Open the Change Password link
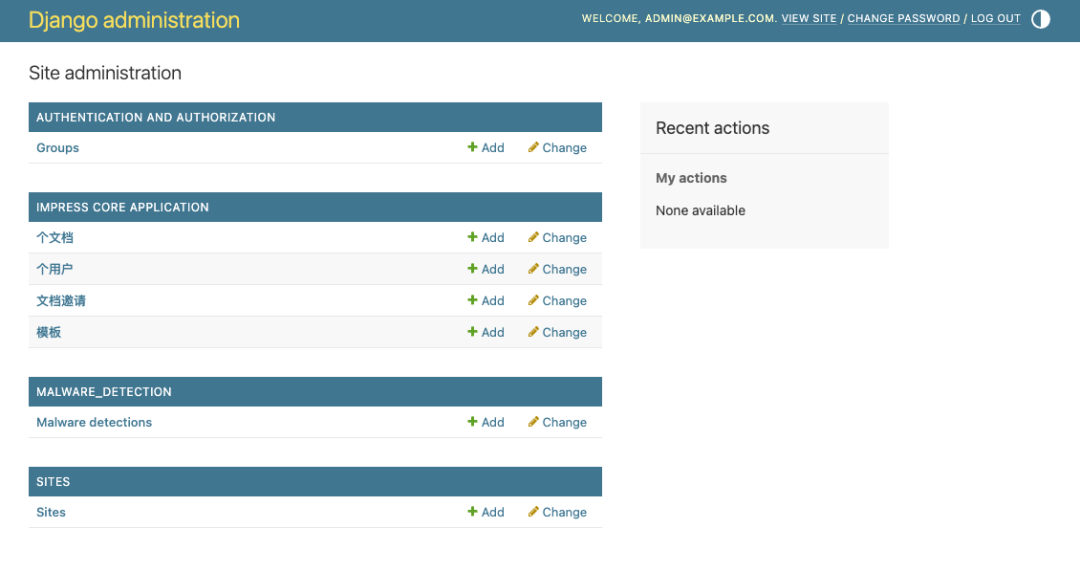Screen dimensions: 1080x572 [903, 19]
